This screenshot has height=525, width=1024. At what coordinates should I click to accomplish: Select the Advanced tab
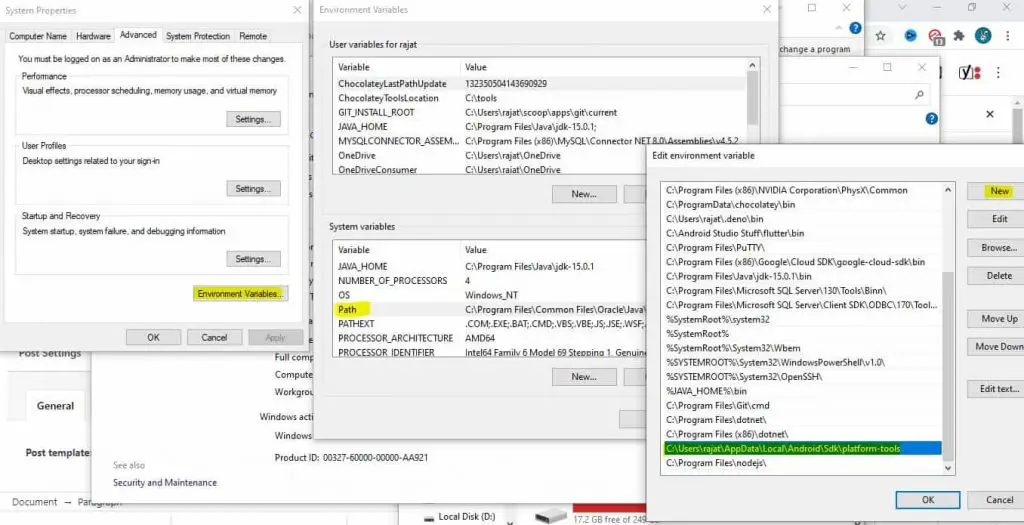pyautogui.click(x=138, y=35)
